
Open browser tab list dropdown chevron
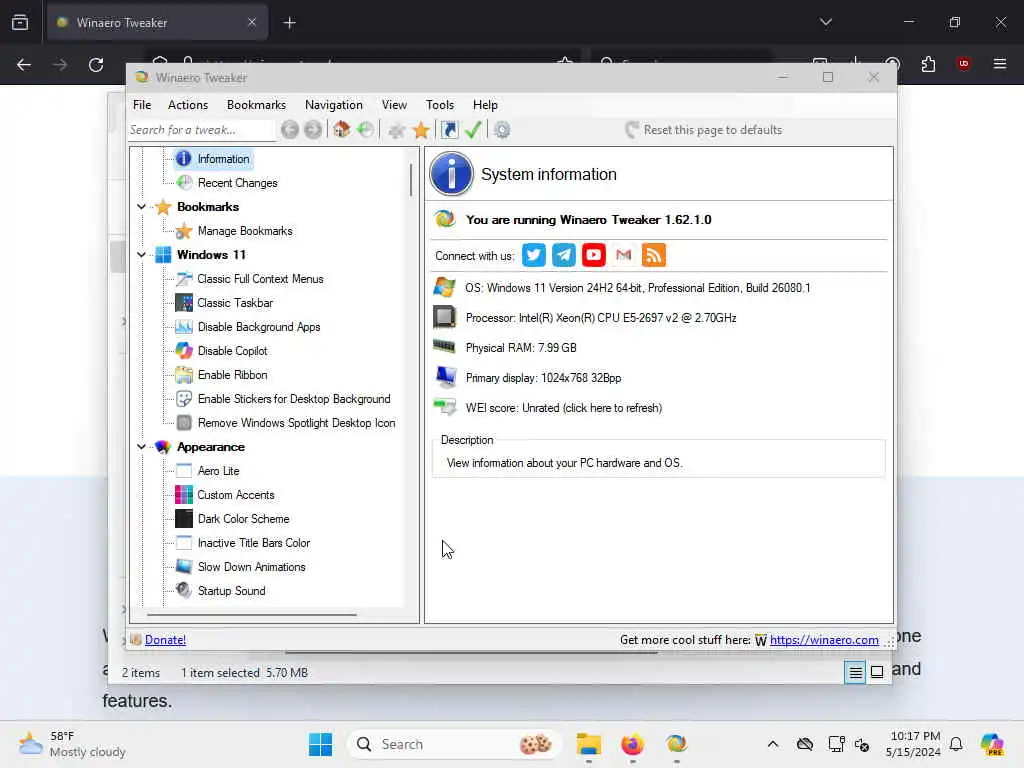825,22
